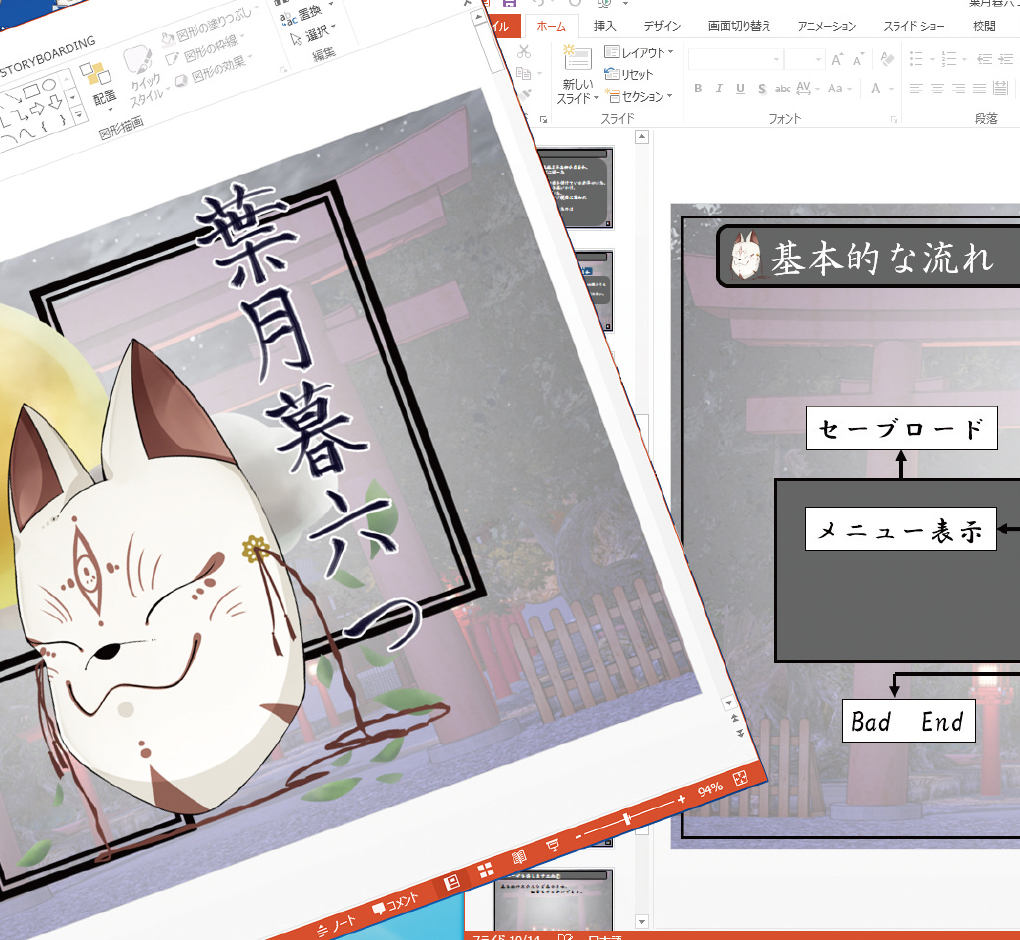Viewport: 1020px width, 940px height.
Task: Open the Animations (アニメーション) tab
Action: (827, 26)
